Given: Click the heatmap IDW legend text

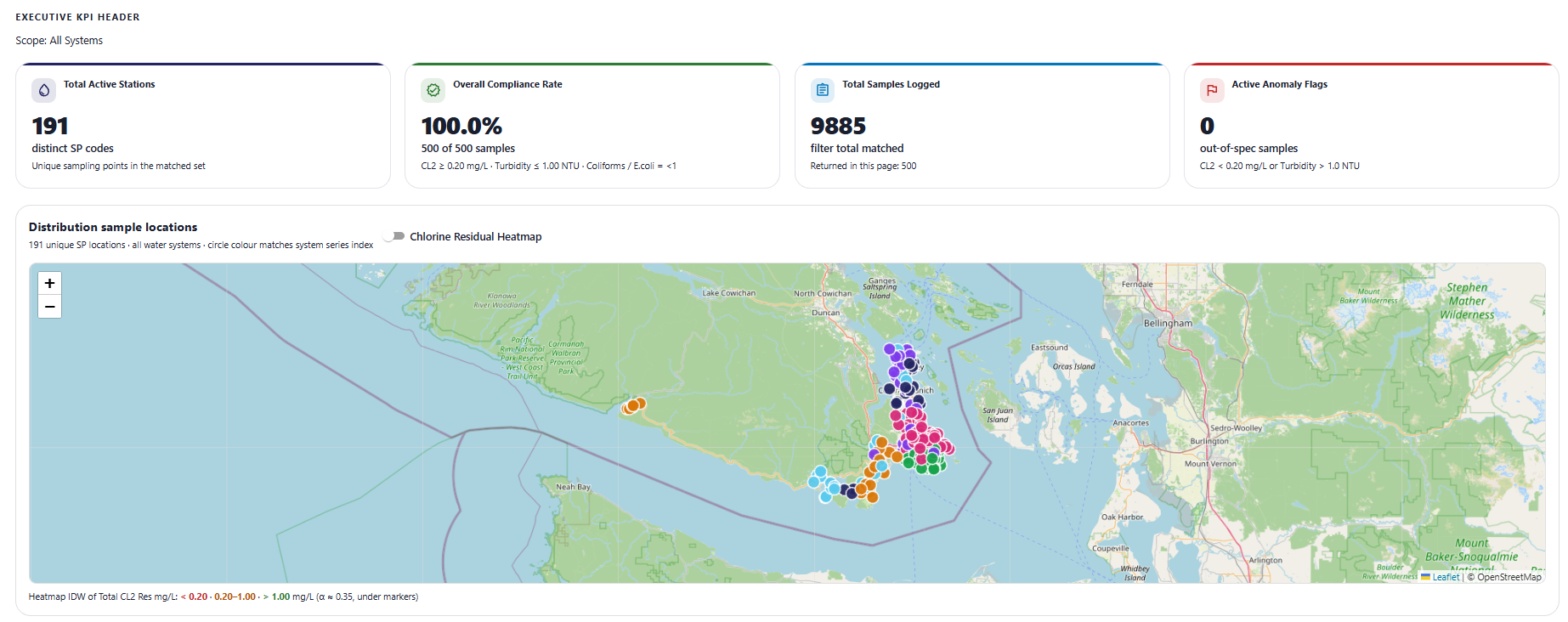Looking at the screenshot, I should click(x=224, y=597).
